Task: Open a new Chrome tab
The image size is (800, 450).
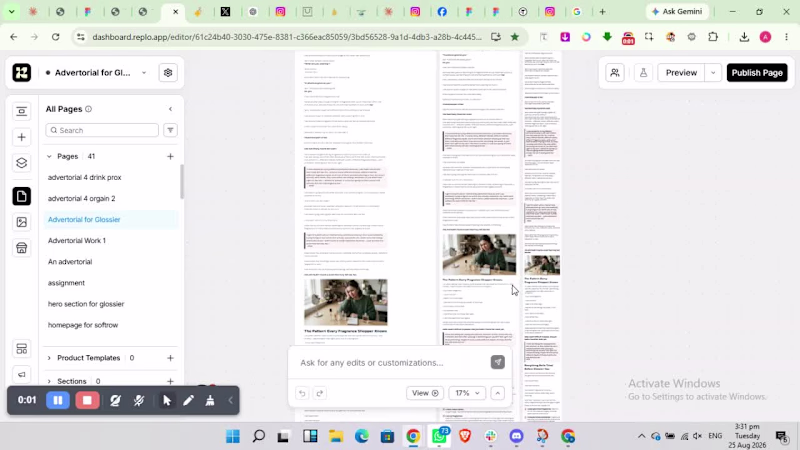Action: click(x=602, y=11)
